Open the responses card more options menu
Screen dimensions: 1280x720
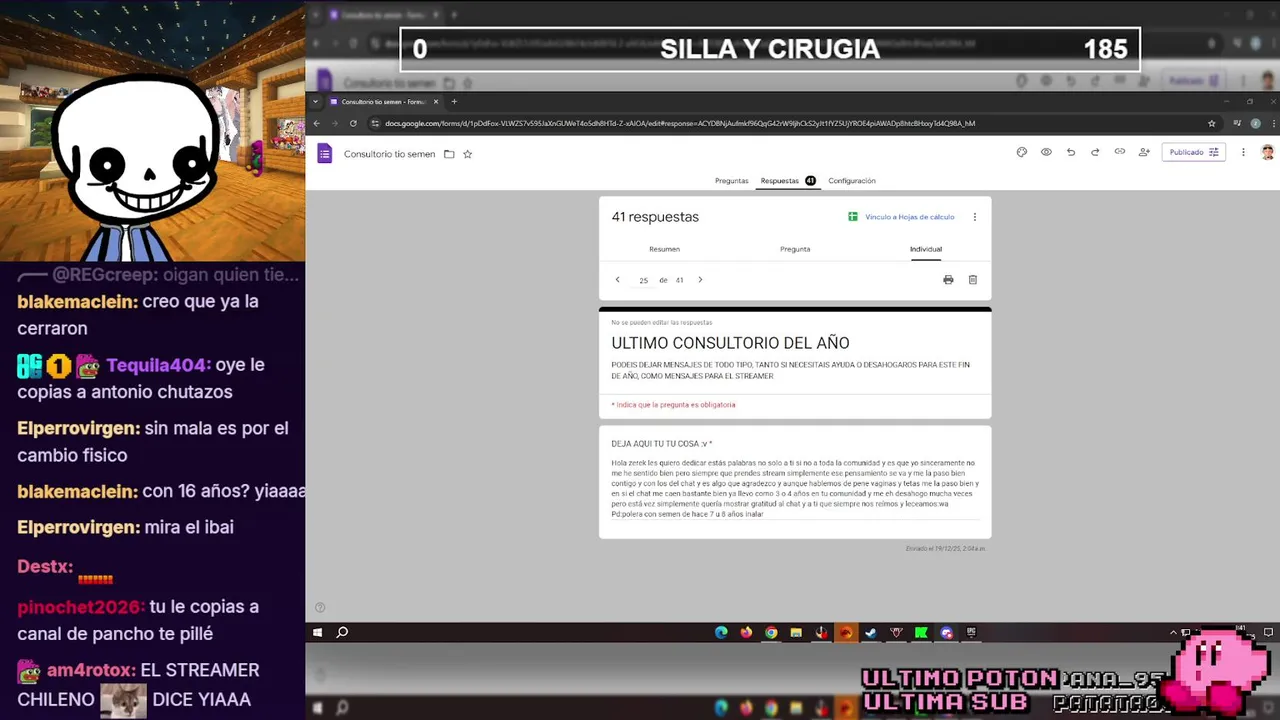tap(975, 217)
